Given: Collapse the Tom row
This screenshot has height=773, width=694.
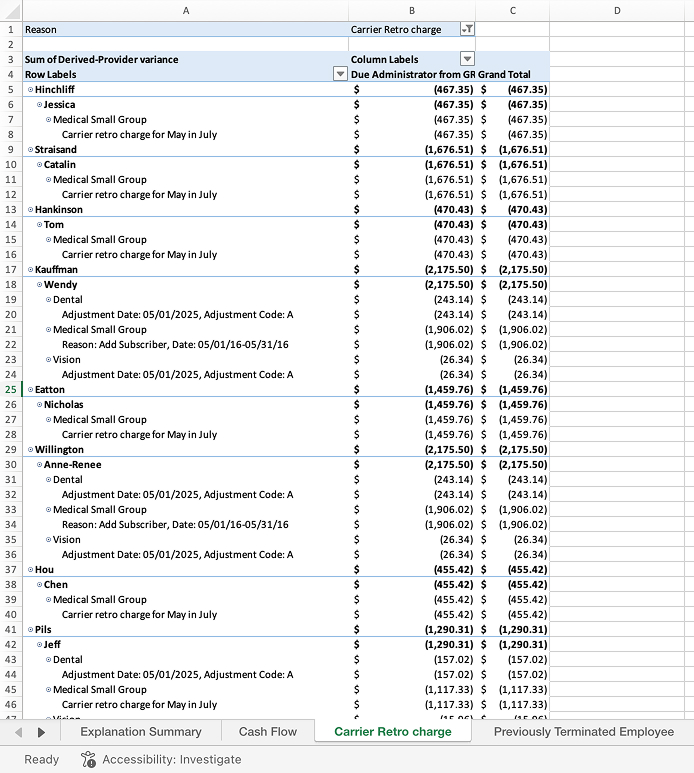Looking at the screenshot, I should [x=39, y=224].
